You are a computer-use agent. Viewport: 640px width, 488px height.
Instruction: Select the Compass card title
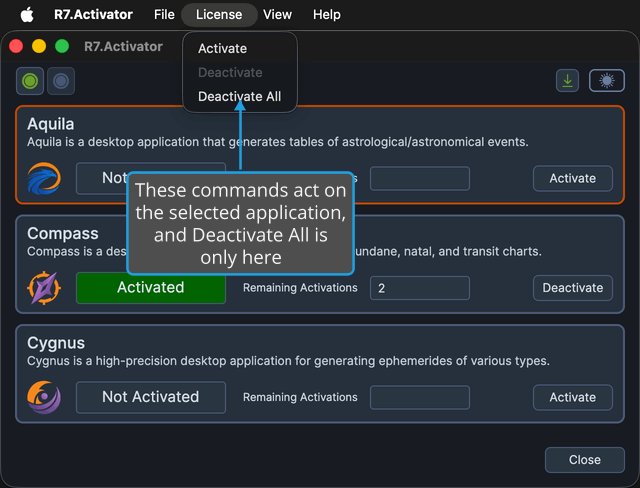(63, 234)
